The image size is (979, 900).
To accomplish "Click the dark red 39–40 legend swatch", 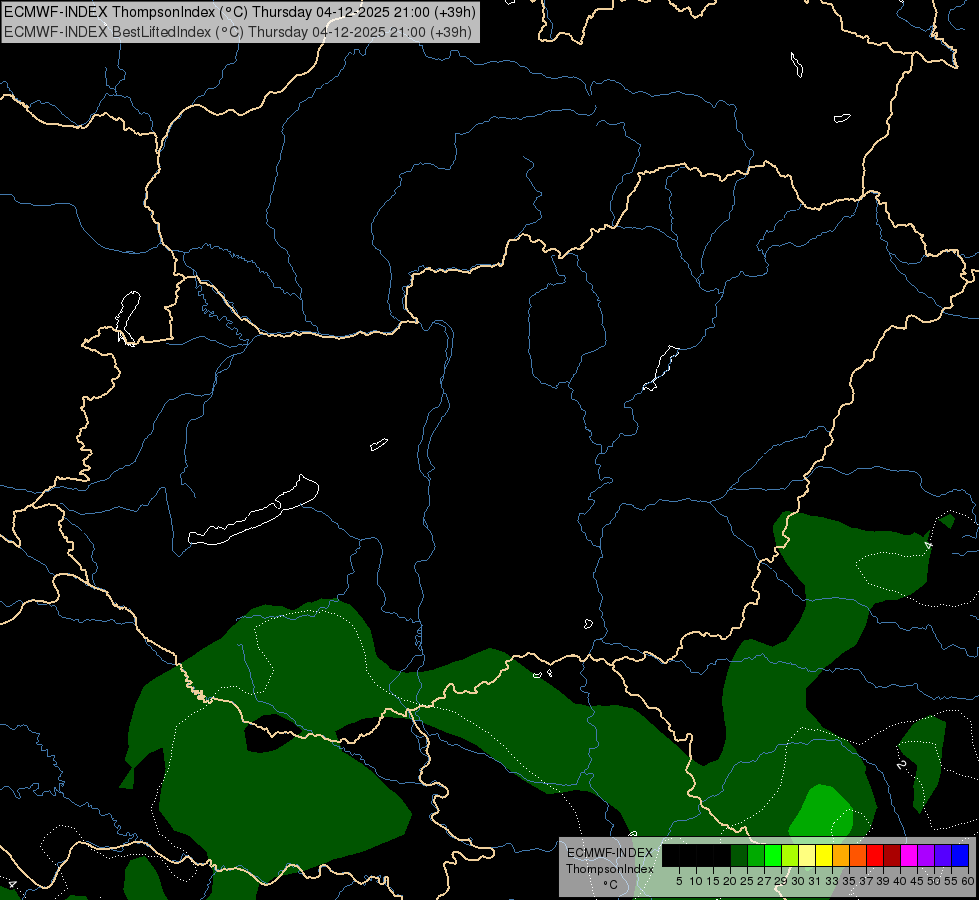I will (x=892, y=855).
